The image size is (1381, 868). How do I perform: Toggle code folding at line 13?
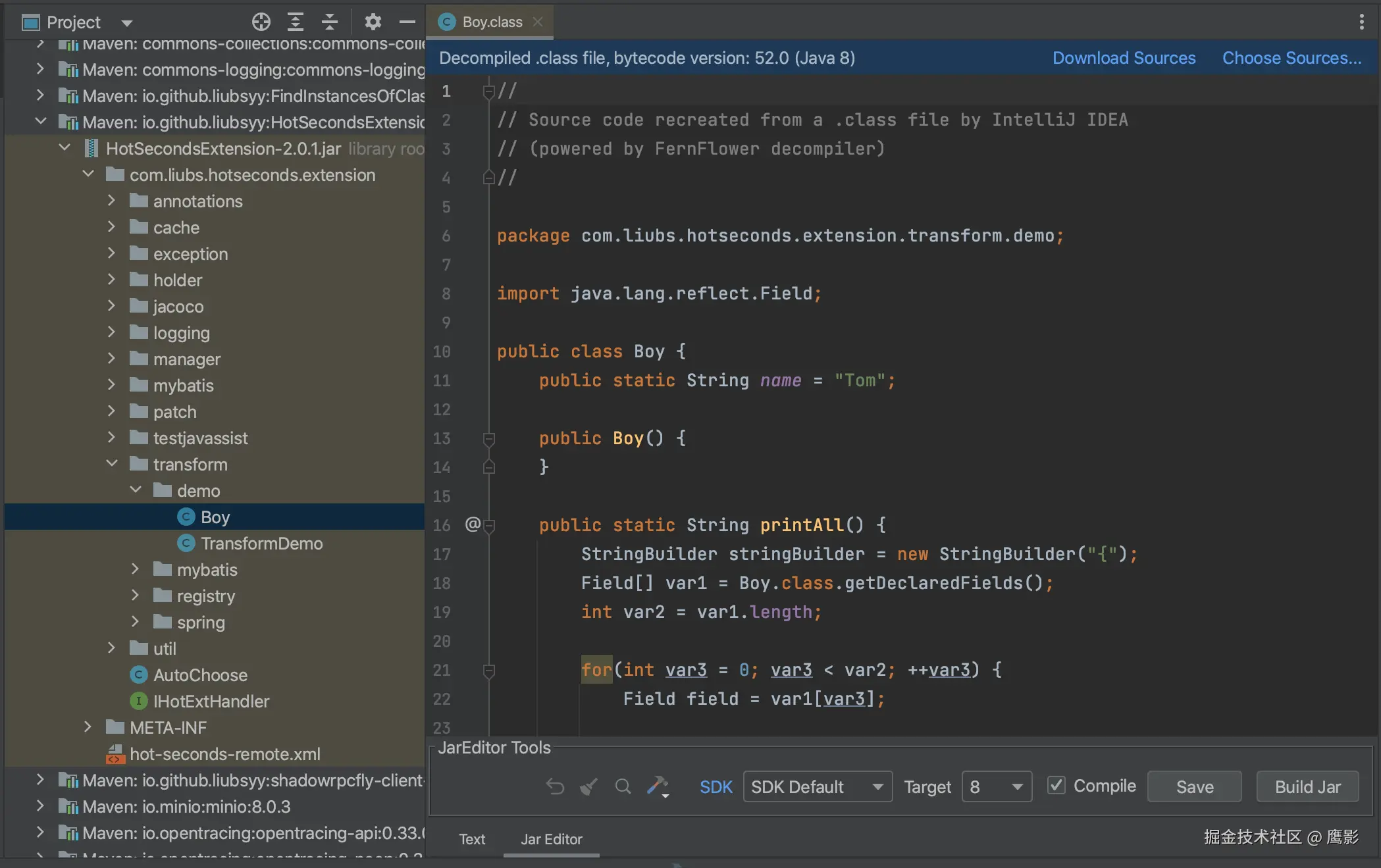point(488,438)
